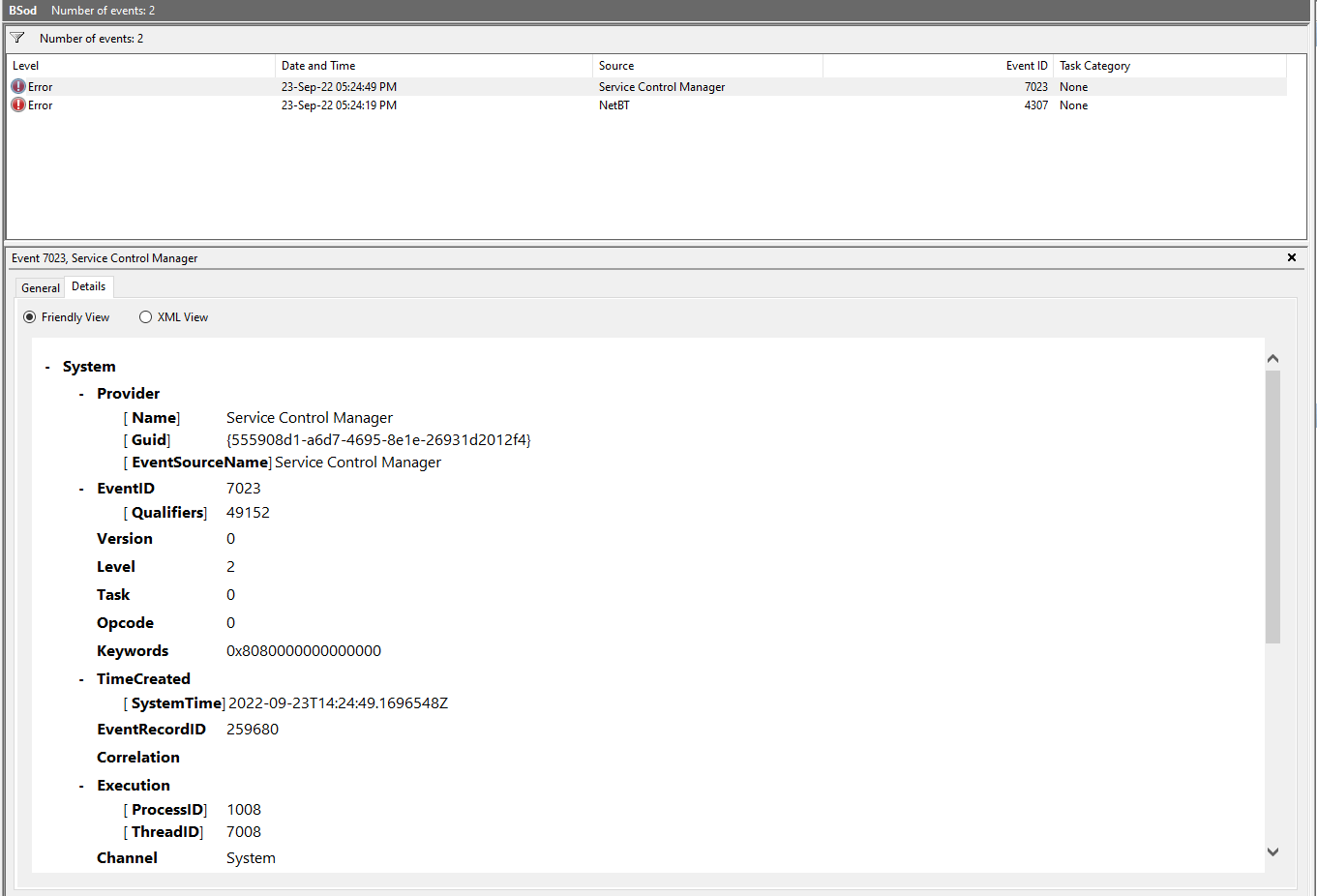Click the EventRecordID value 259680
This screenshot has width=1317, height=896.
coord(253,730)
